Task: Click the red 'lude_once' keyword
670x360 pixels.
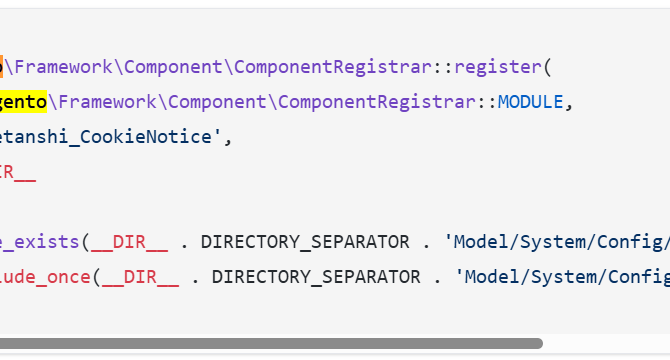Action: (45, 278)
